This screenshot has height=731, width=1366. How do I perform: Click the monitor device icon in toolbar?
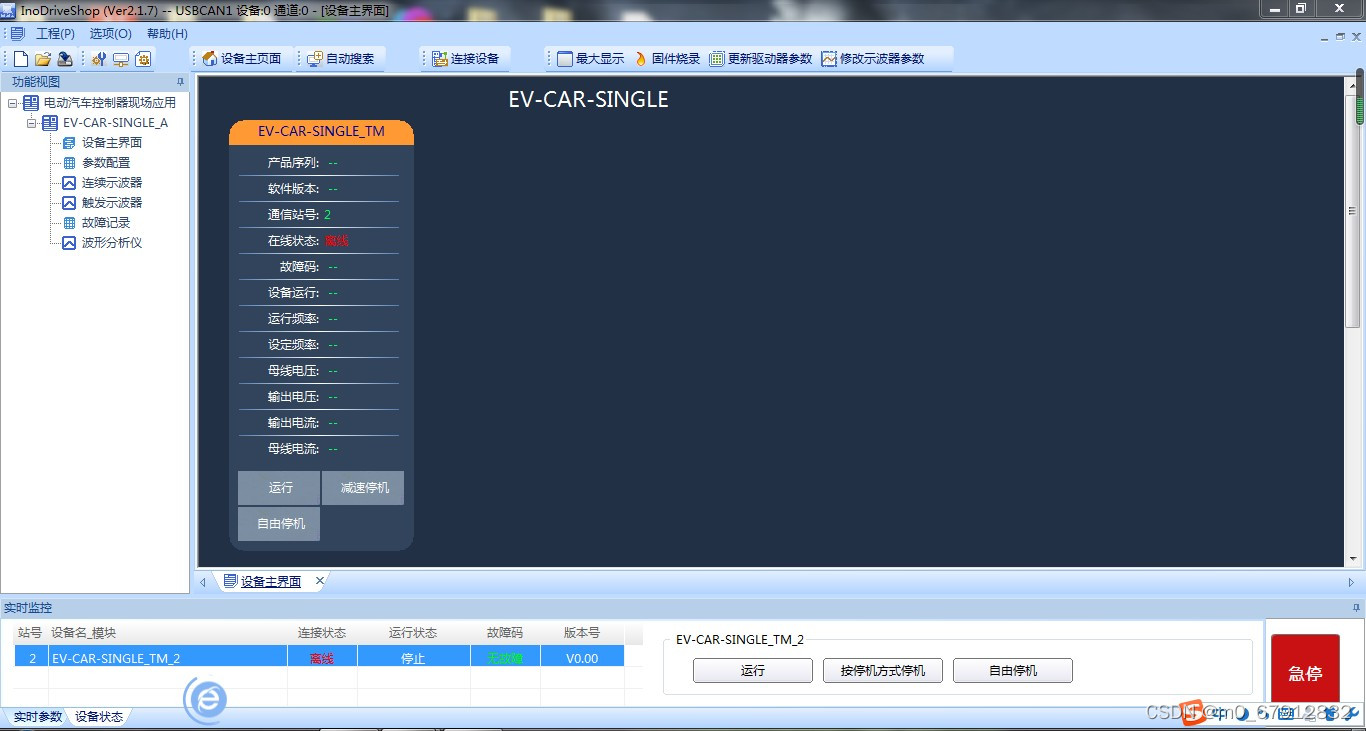click(x=120, y=59)
